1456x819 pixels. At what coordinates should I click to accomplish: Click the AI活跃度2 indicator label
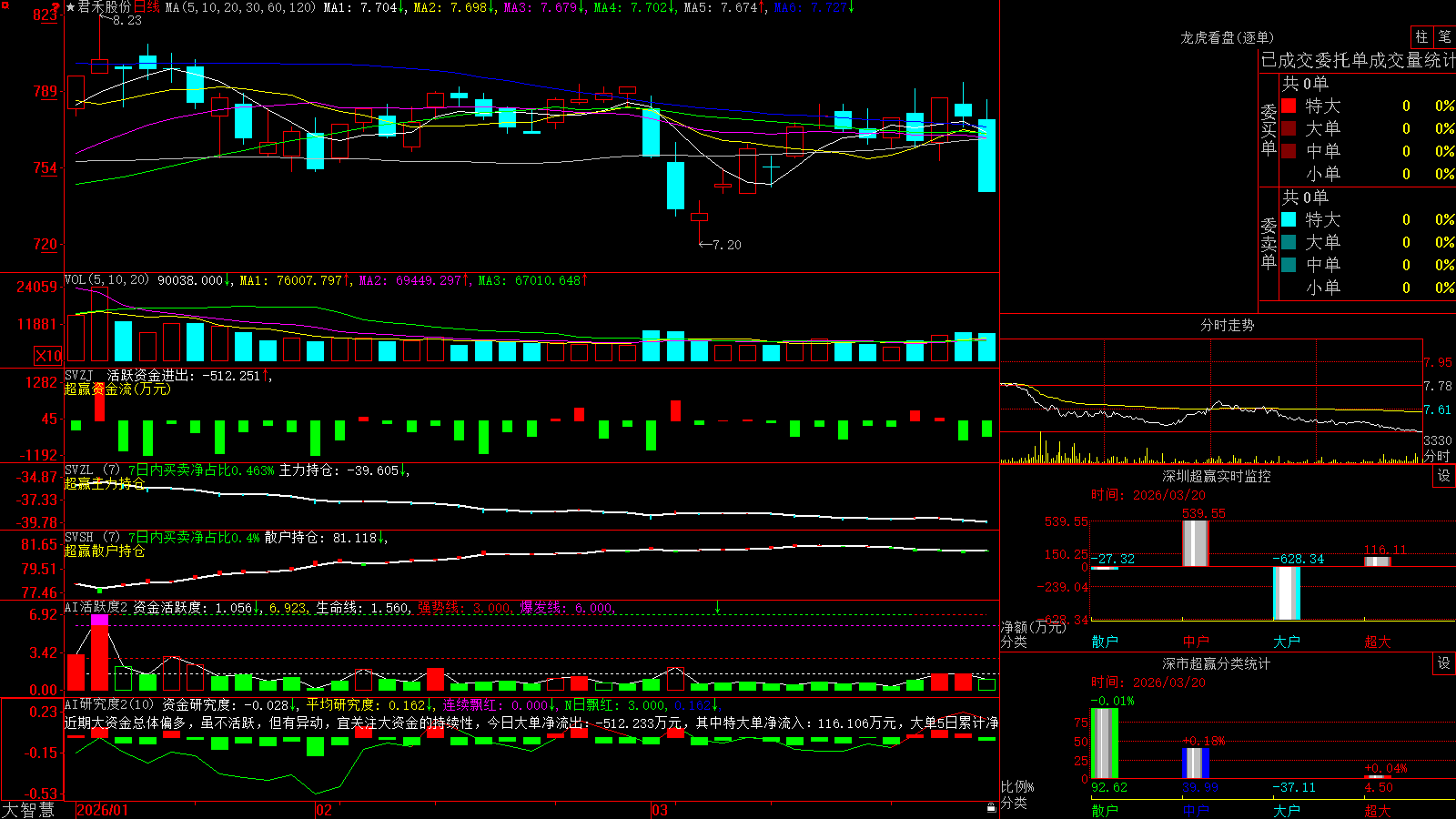tap(96, 607)
